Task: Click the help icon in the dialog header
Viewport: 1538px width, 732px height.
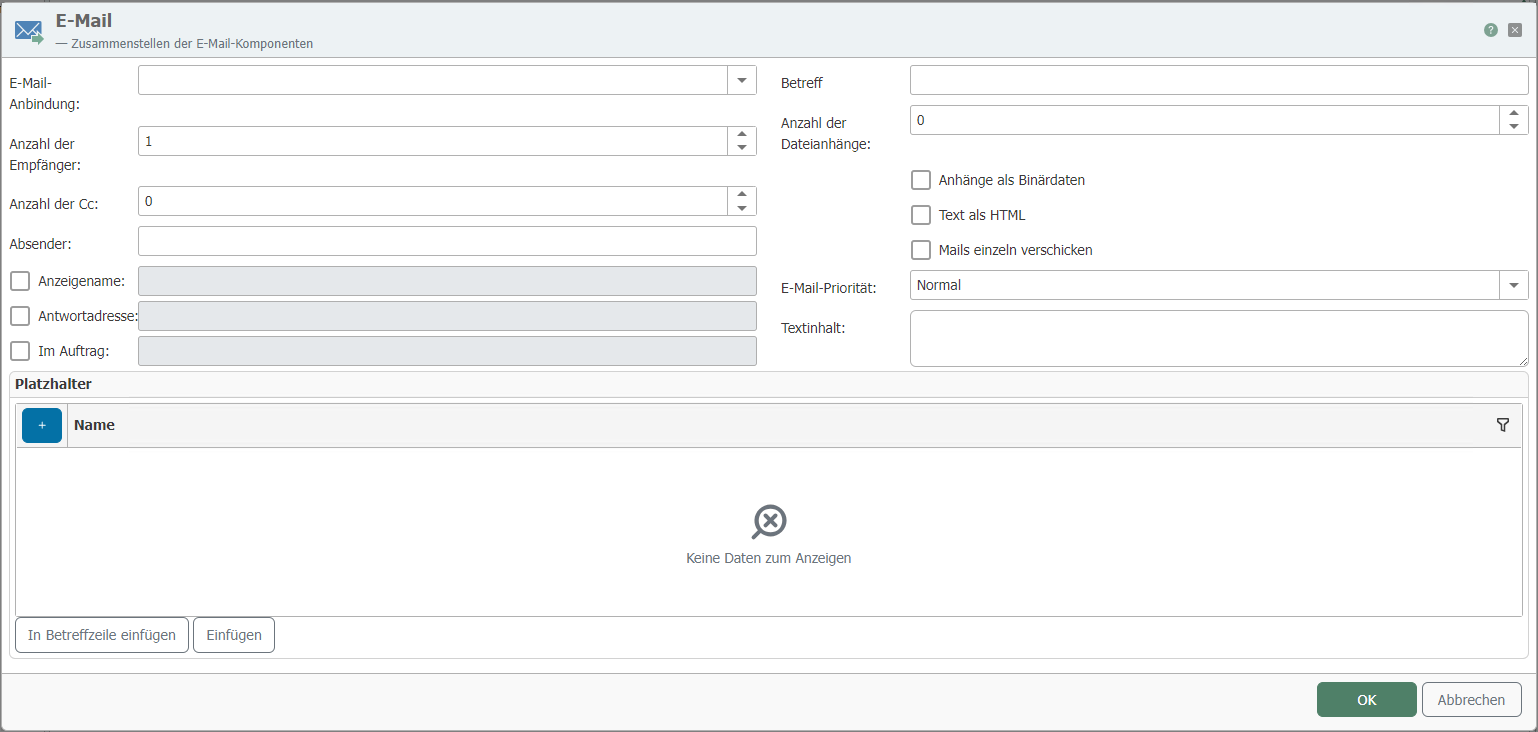Action: click(1490, 30)
